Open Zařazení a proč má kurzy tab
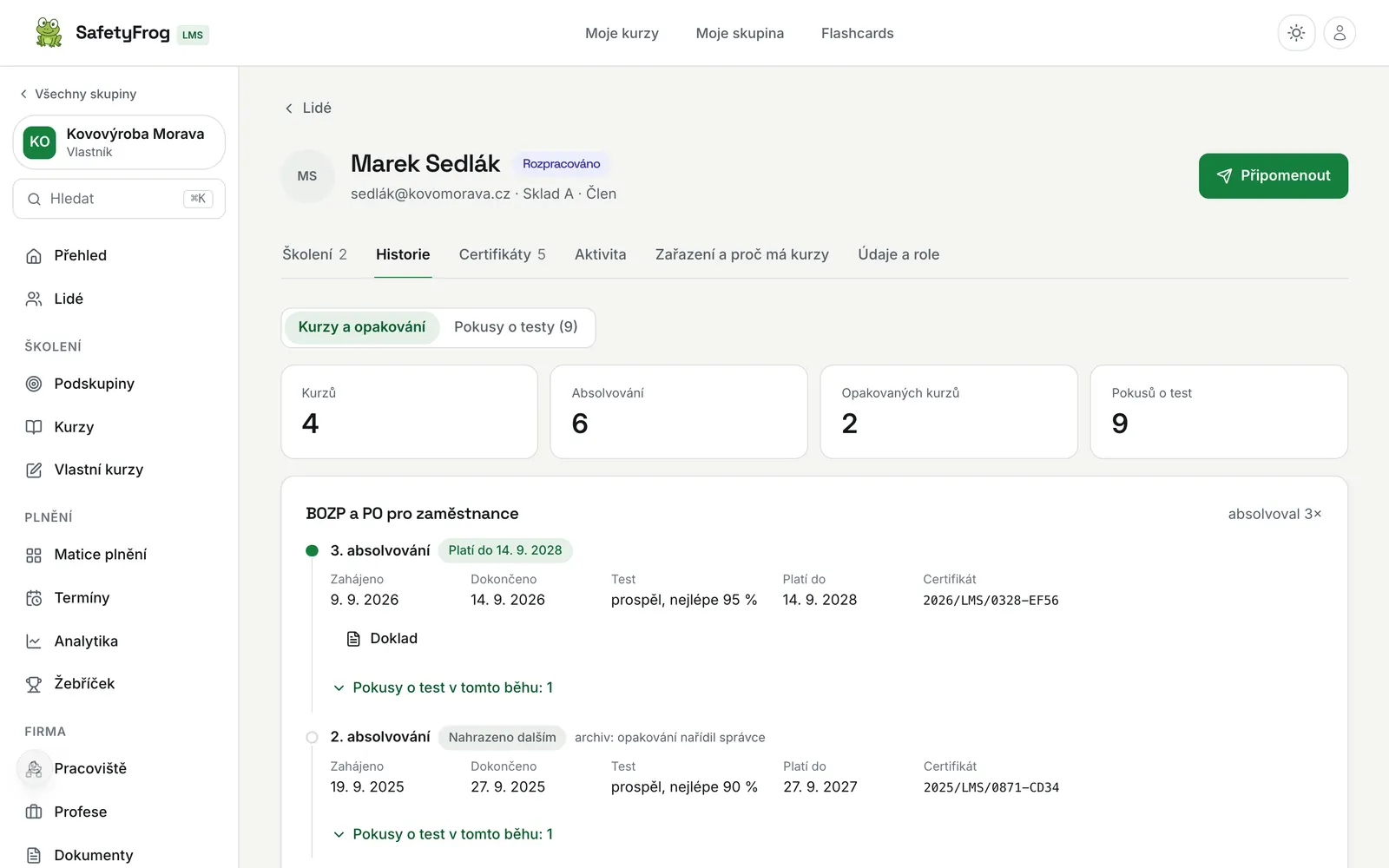Viewport: 1389px width, 868px height. [x=742, y=254]
